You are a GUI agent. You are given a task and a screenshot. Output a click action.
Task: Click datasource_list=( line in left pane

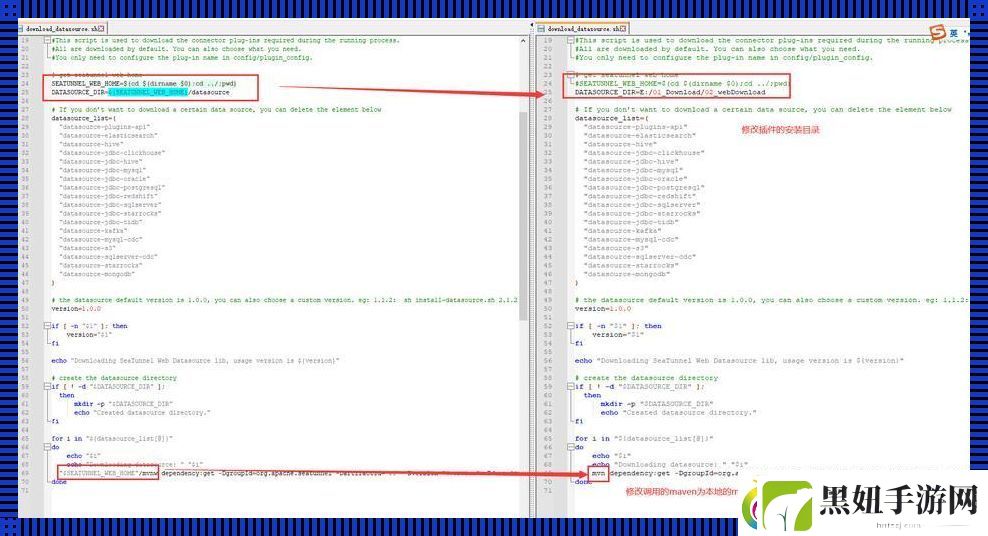tap(84, 118)
